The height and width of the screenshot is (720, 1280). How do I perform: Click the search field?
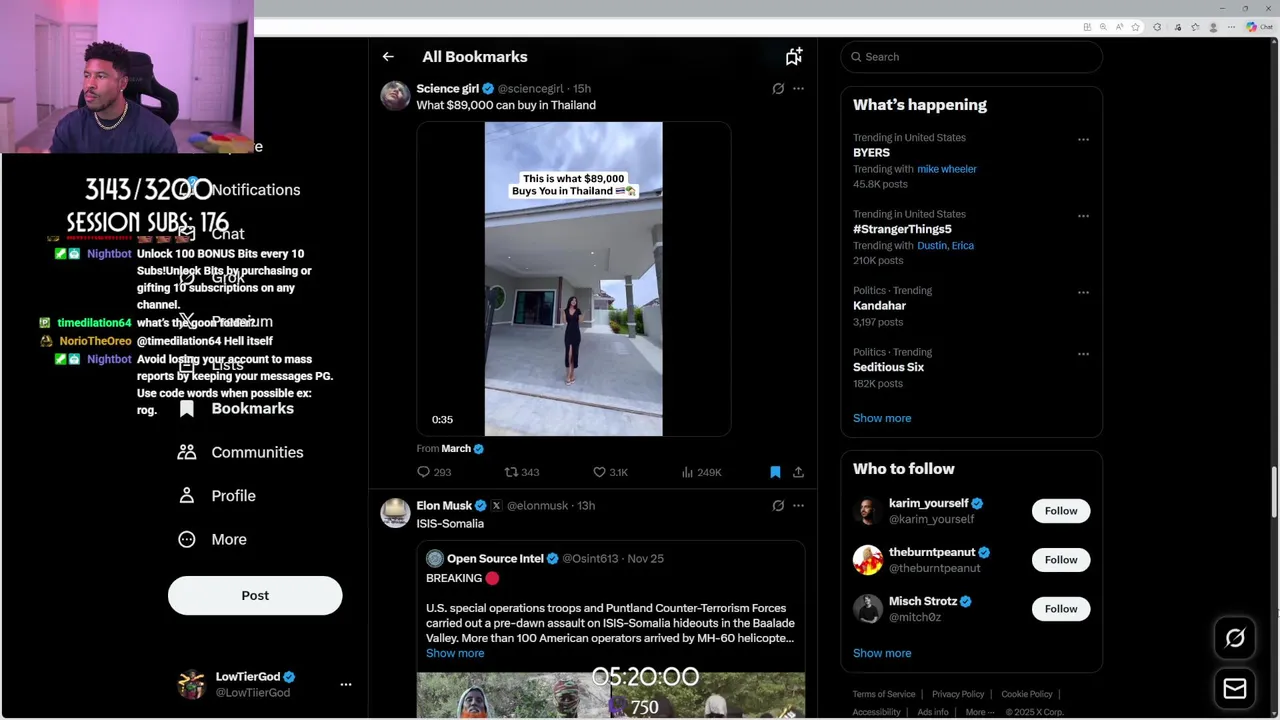(x=971, y=57)
